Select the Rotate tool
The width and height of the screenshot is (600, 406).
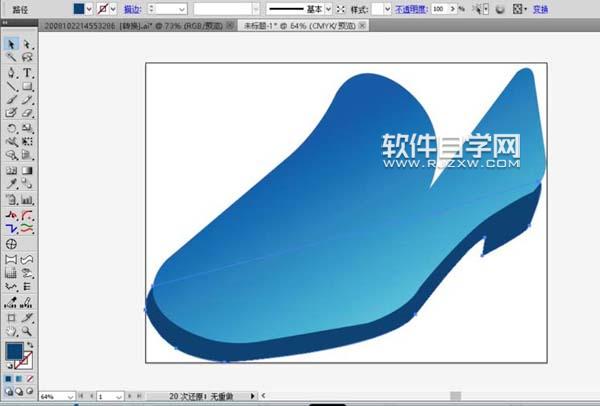point(11,128)
